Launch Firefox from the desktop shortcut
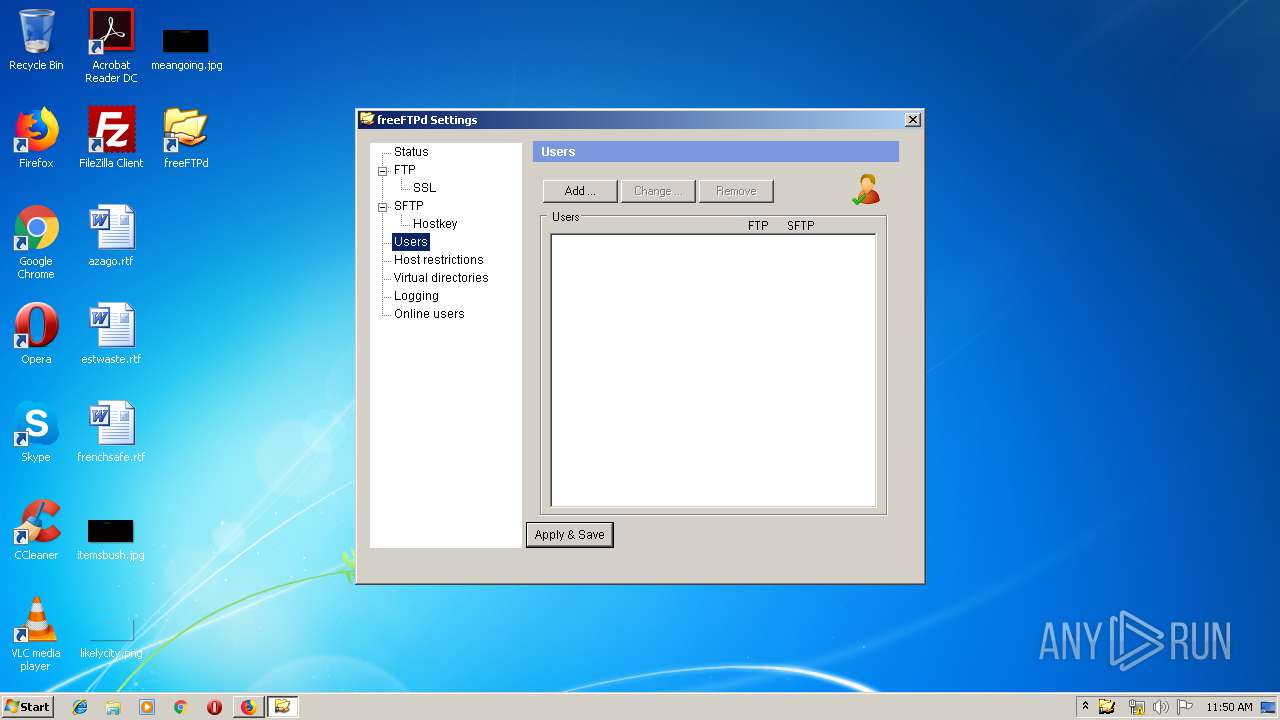This screenshot has height=720, width=1280. 36,138
